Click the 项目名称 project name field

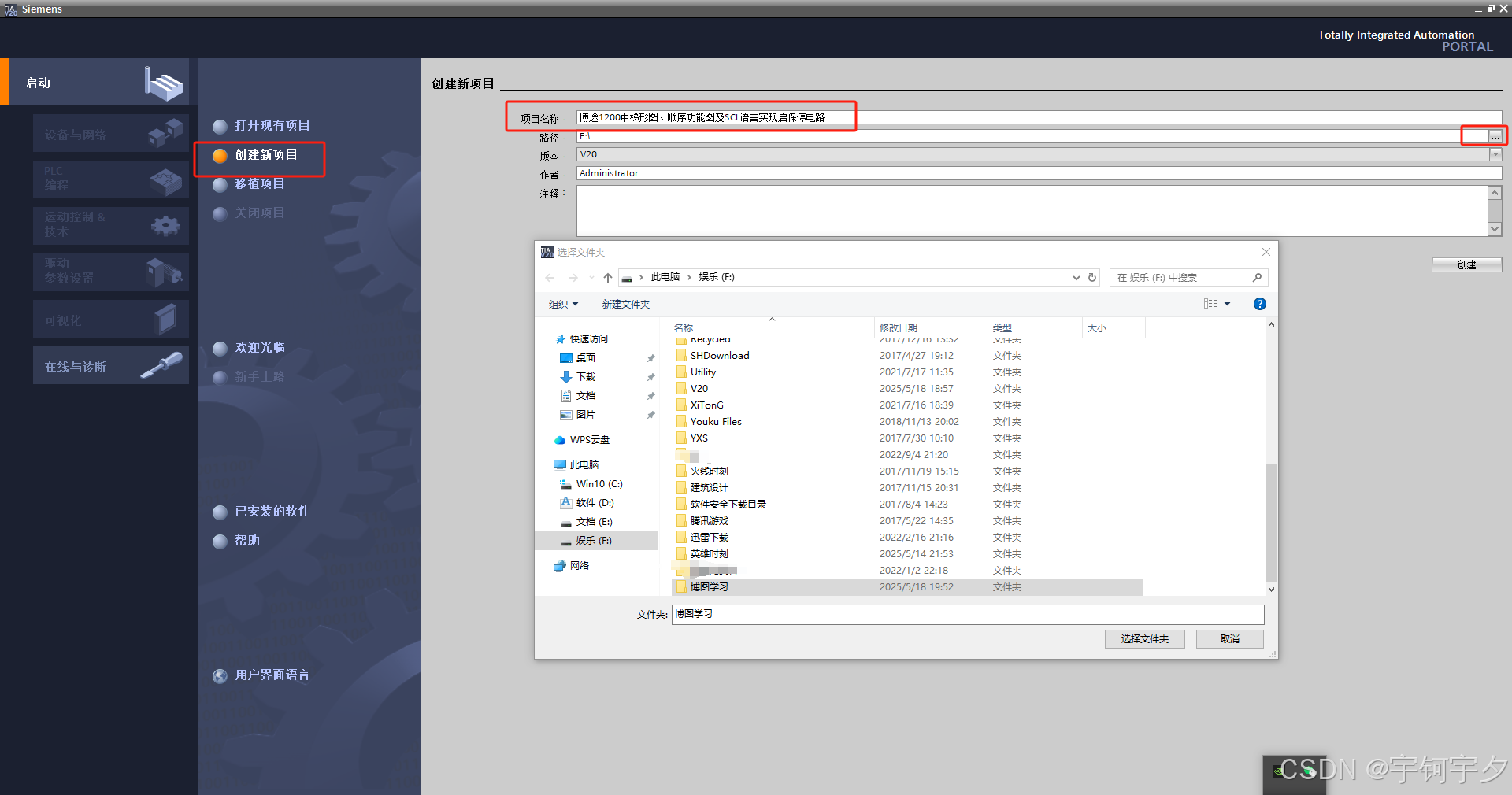click(x=1038, y=117)
